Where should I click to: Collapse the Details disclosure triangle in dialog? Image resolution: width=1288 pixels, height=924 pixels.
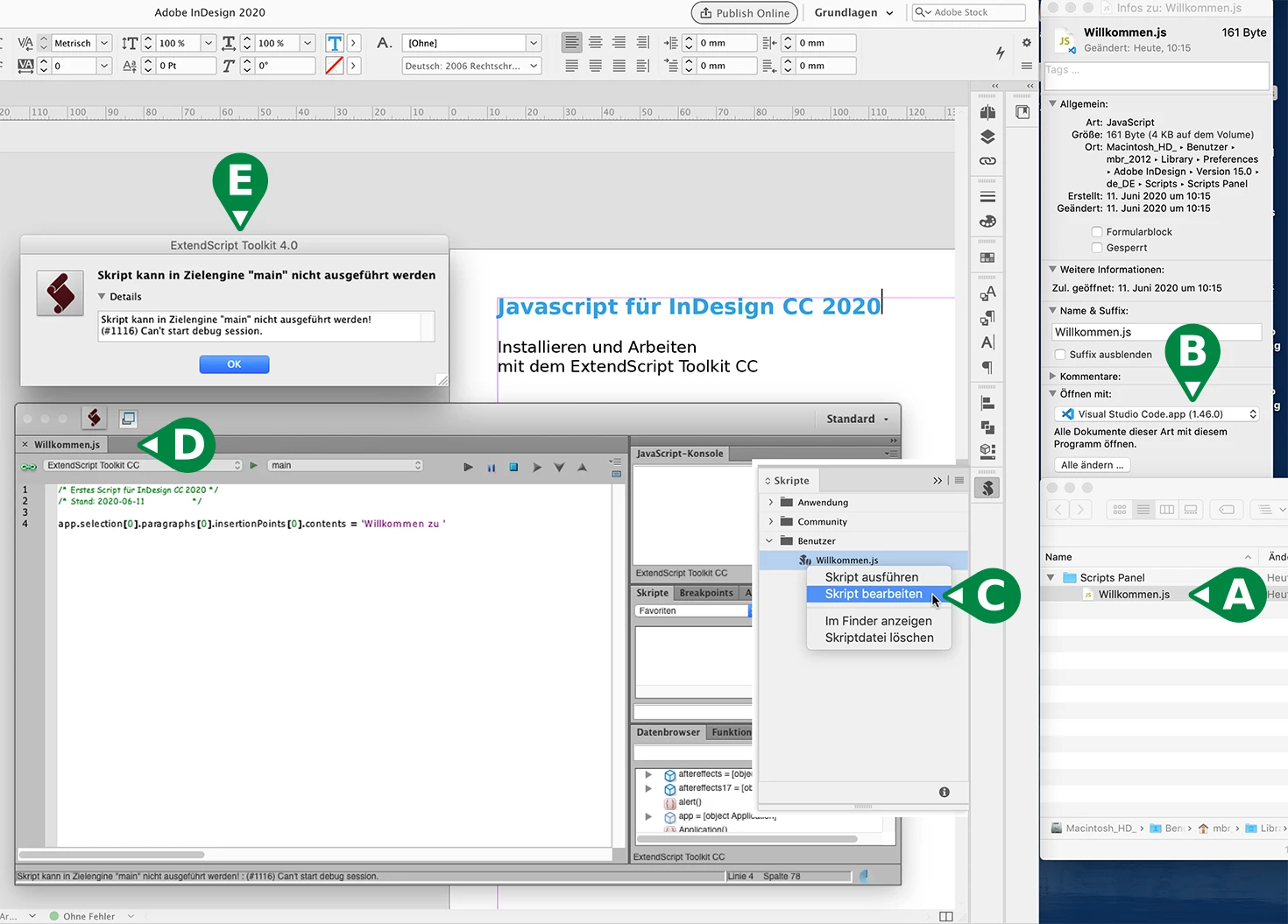click(x=102, y=297)
